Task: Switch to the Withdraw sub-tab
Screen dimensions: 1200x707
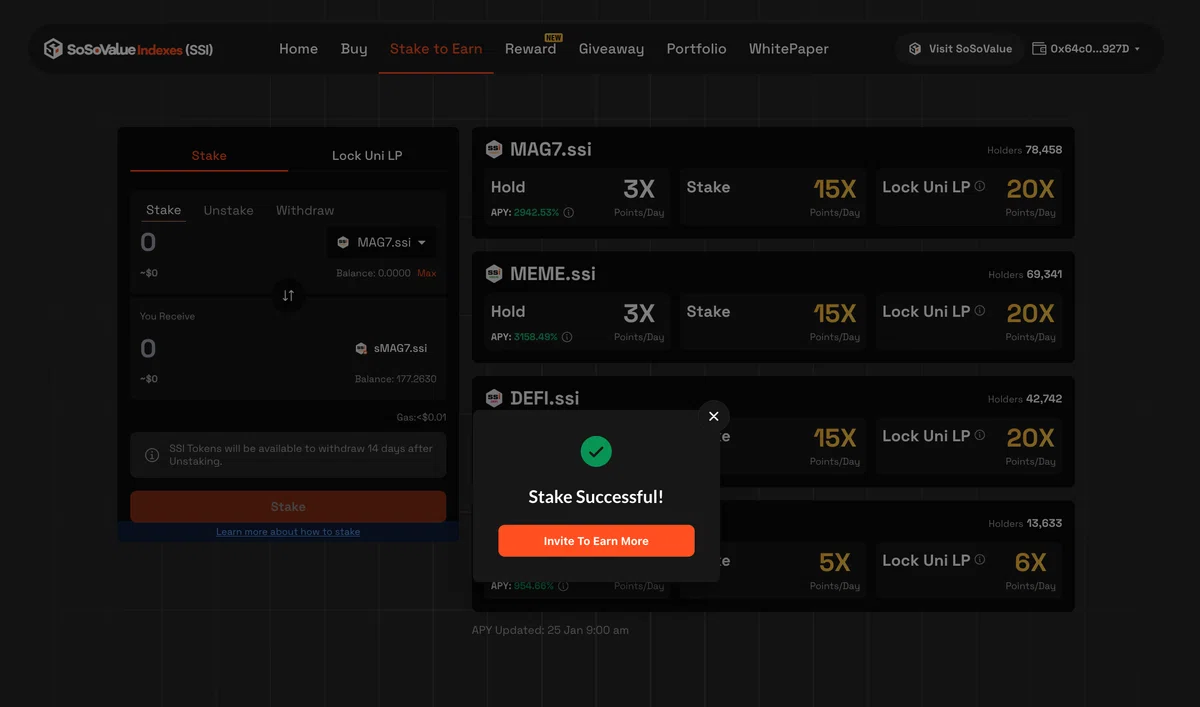Action: (305, 211)
